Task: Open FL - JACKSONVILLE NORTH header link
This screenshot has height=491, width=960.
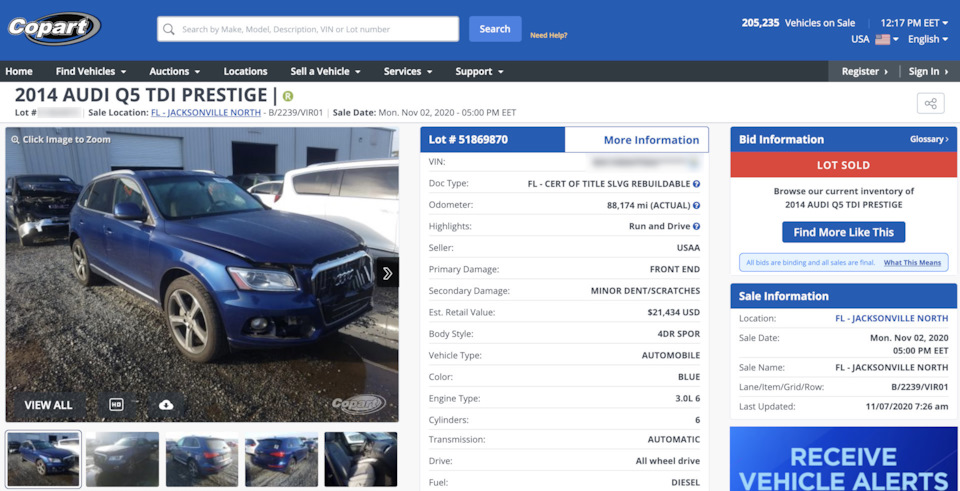Action: [206, 113]
